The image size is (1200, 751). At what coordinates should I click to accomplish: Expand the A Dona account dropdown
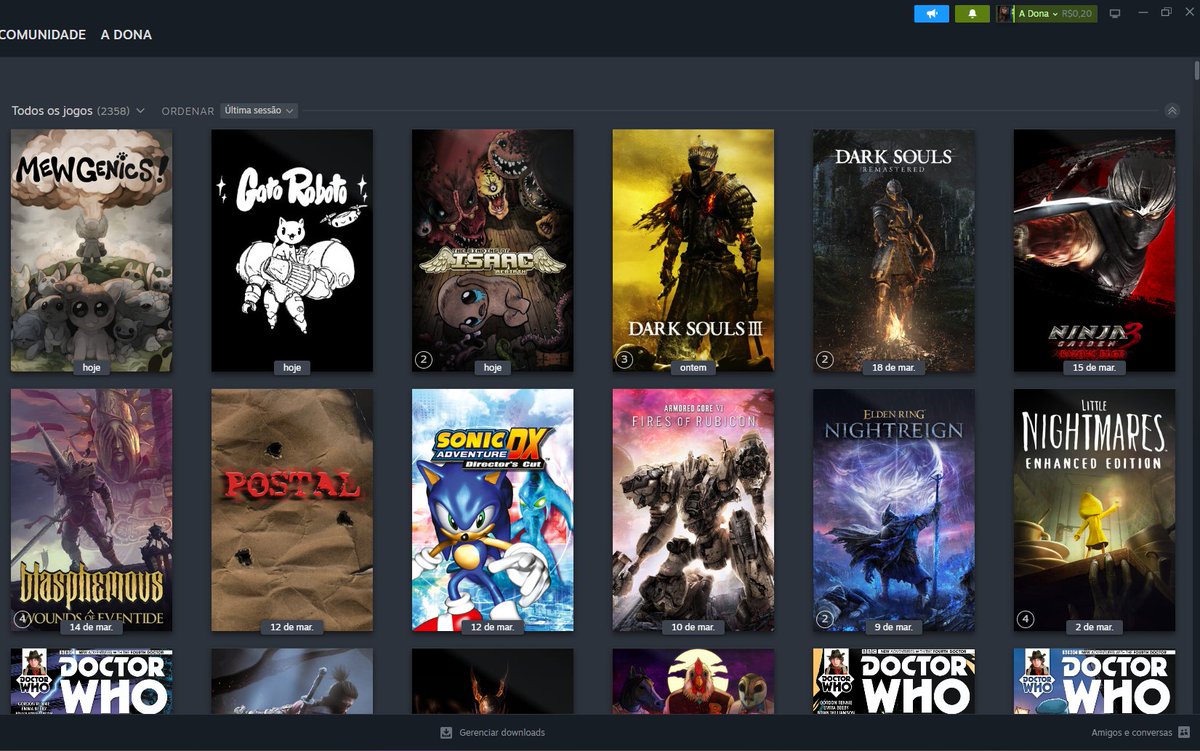pyautogui.click(x=1038, y=14)
